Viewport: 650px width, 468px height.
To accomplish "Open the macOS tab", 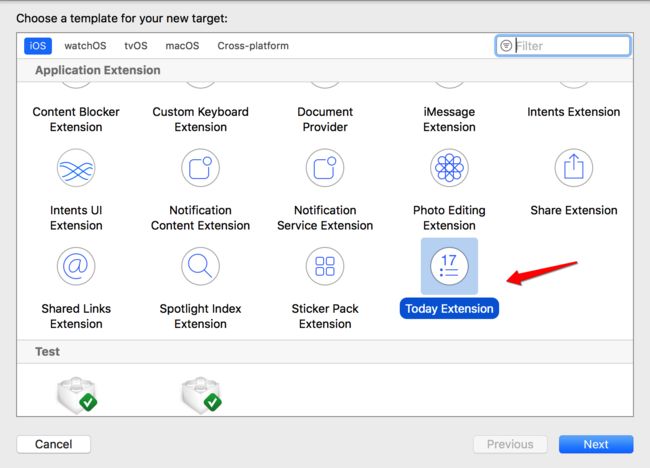I will [182, 46].
